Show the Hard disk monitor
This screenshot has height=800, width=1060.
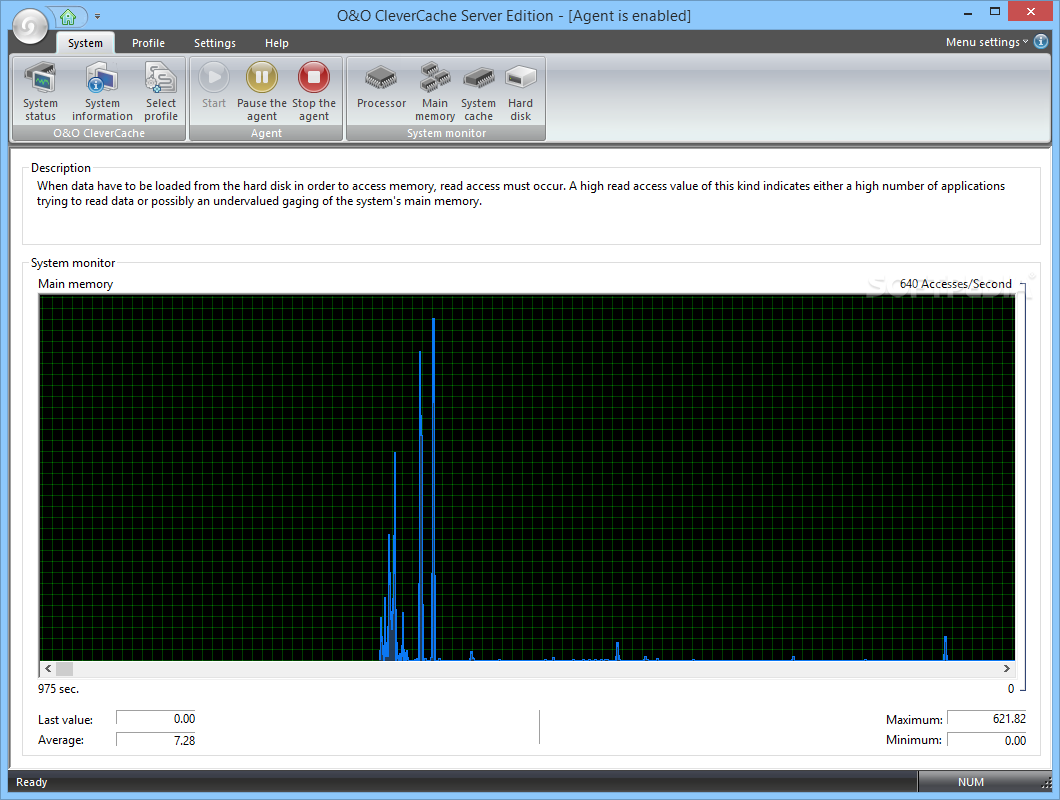click(521, 91)
